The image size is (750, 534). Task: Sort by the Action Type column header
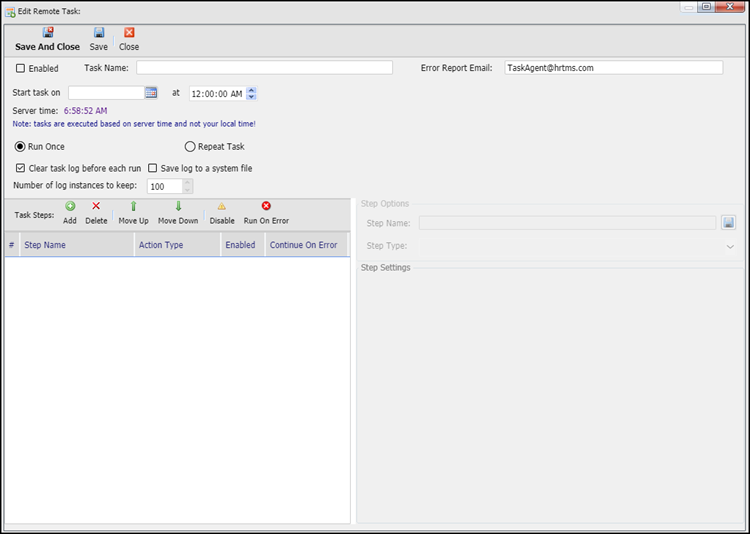(177, 245)
